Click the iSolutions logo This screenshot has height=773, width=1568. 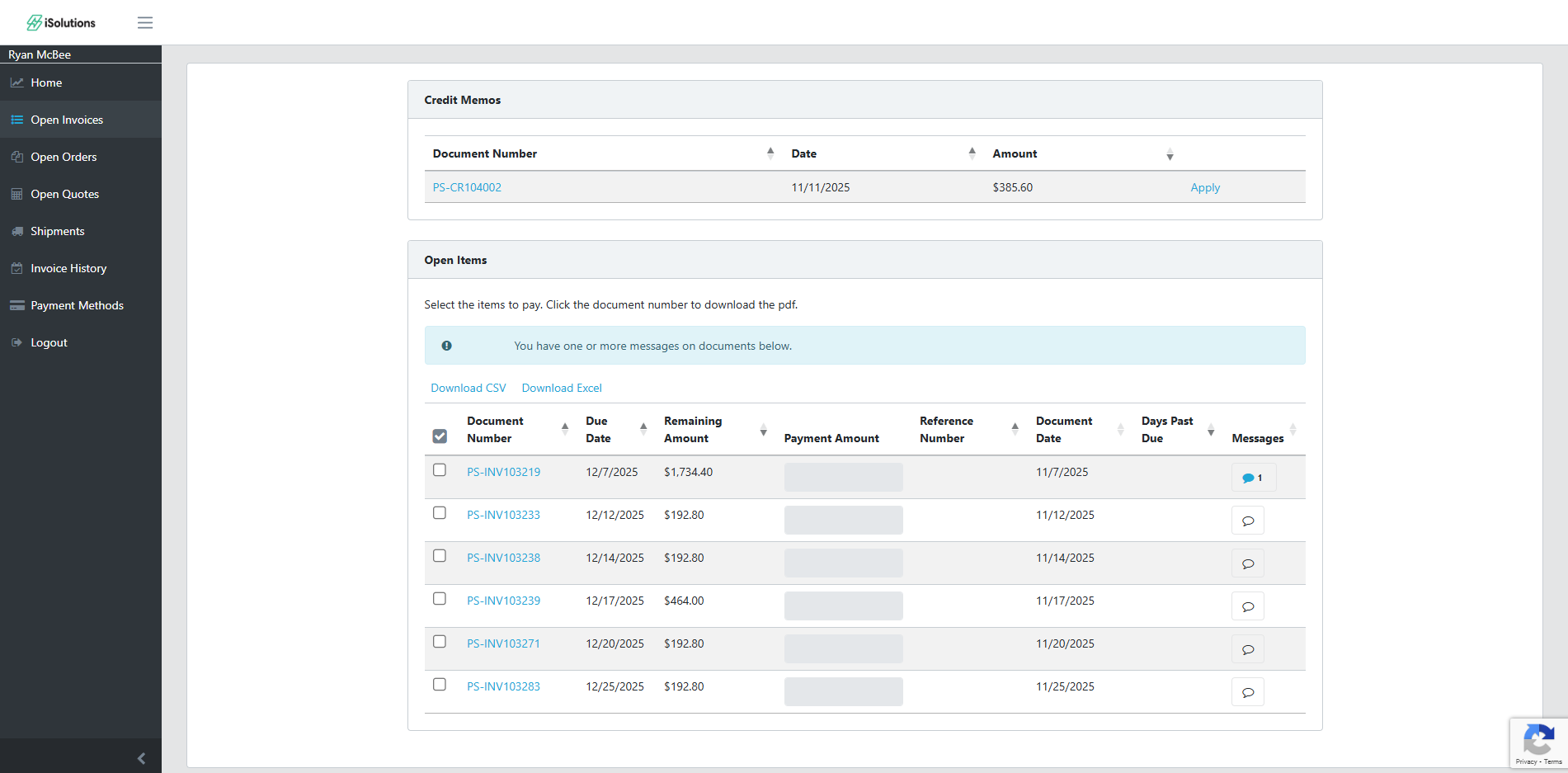tap(59, 22)
